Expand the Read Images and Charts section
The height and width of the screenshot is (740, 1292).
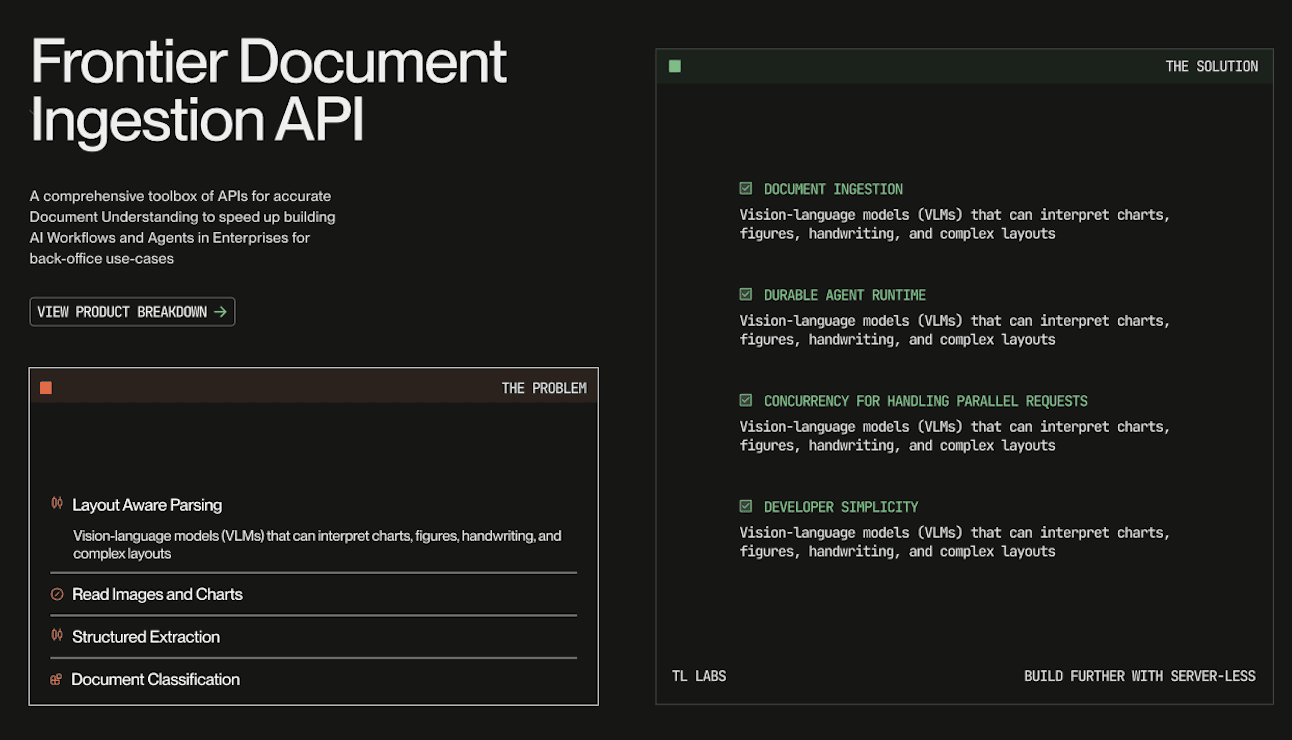click(157, 594)
